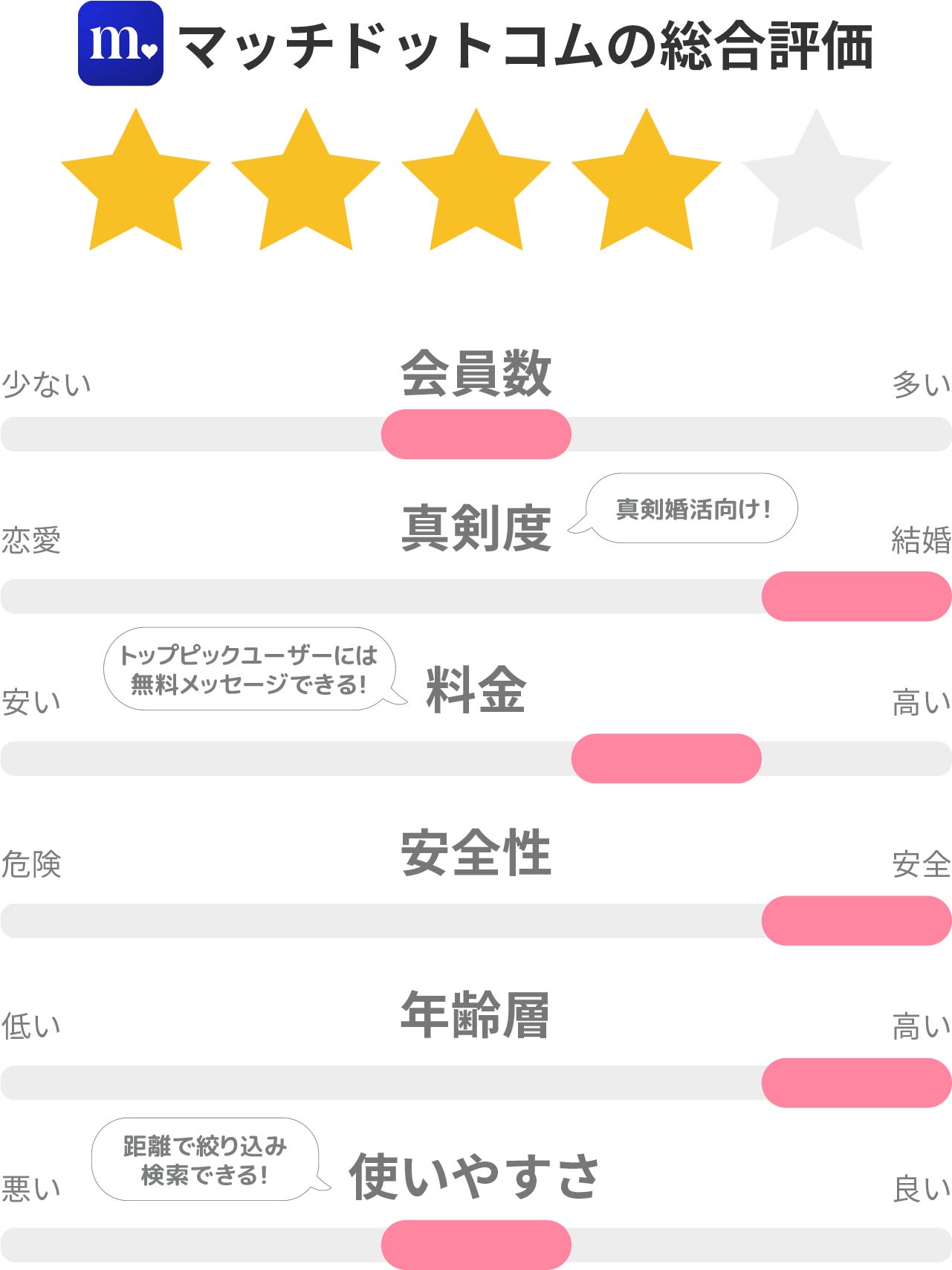Click the 真剣度 pink slider handle
The width and height of the screenshot is (952, 1270).
click(x=857, y=596)
